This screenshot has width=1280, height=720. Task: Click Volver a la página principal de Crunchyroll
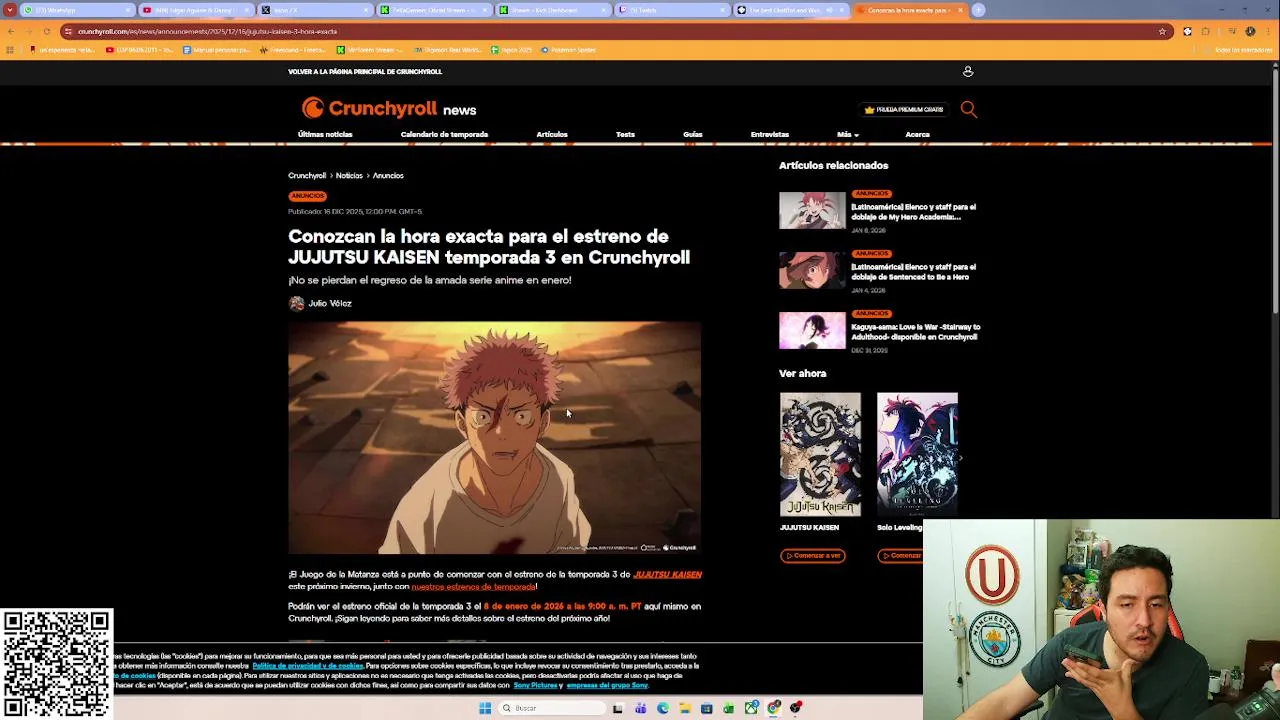(x=365, y=72)
